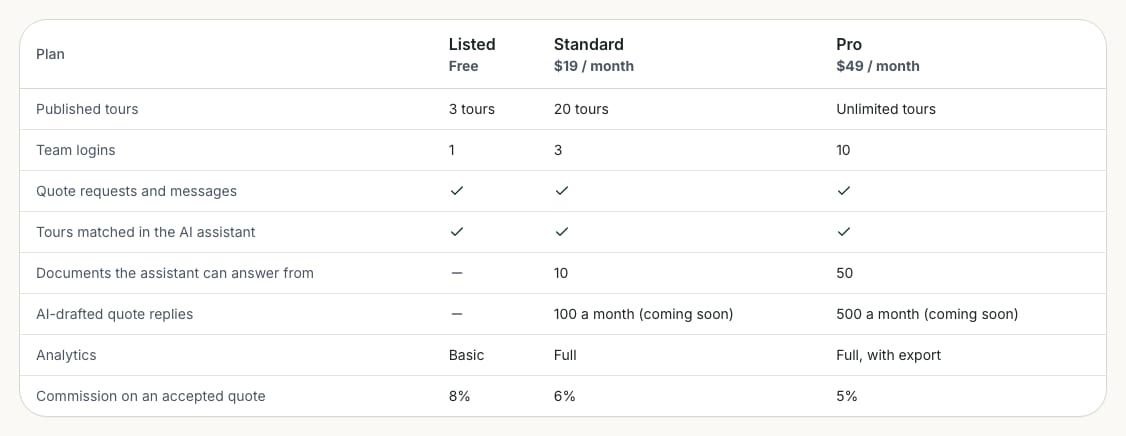Select the Pro plan heading
The image size is (1126, 436).
point(849,45)
